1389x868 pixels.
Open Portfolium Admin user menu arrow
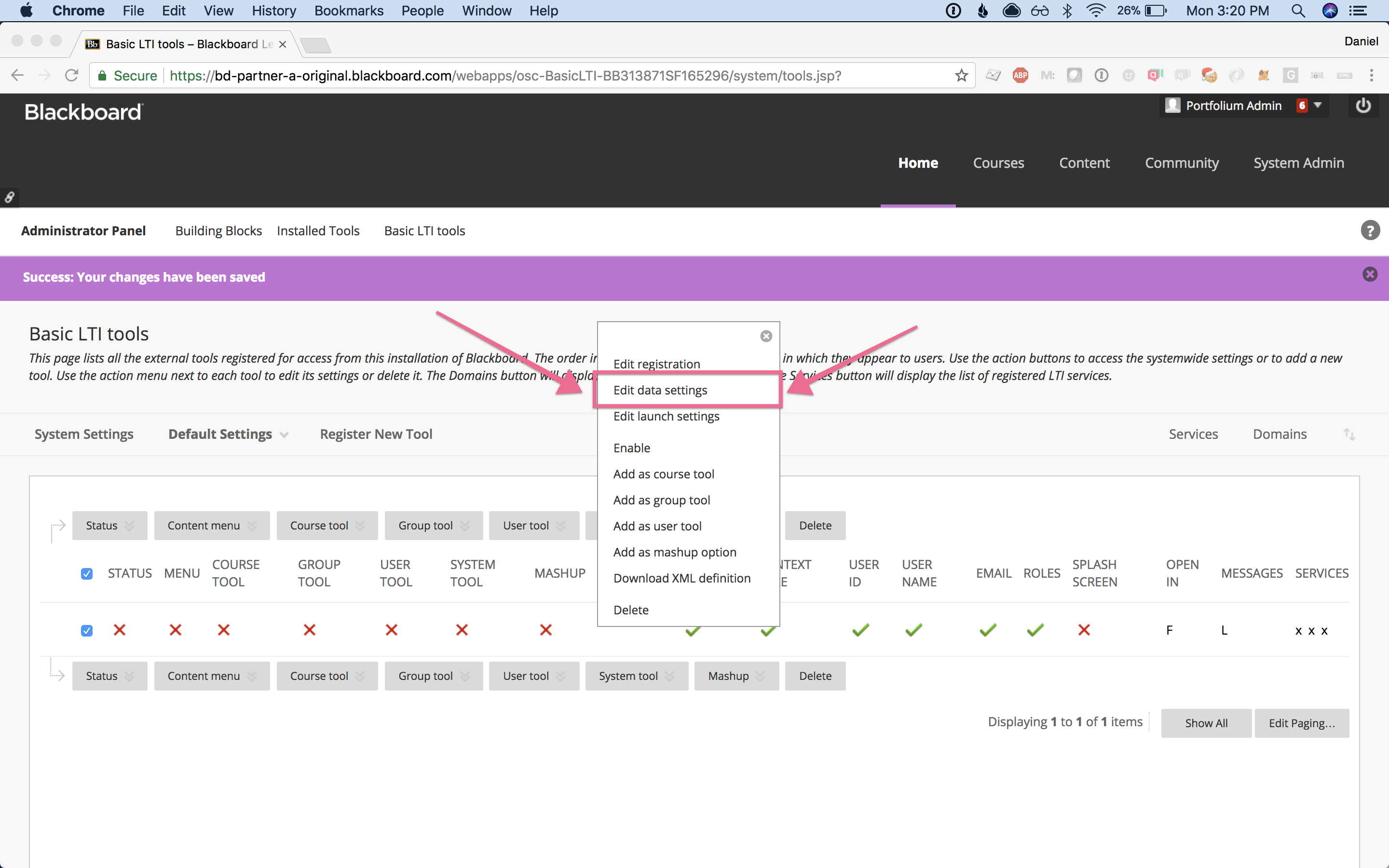coord(1318,106)
